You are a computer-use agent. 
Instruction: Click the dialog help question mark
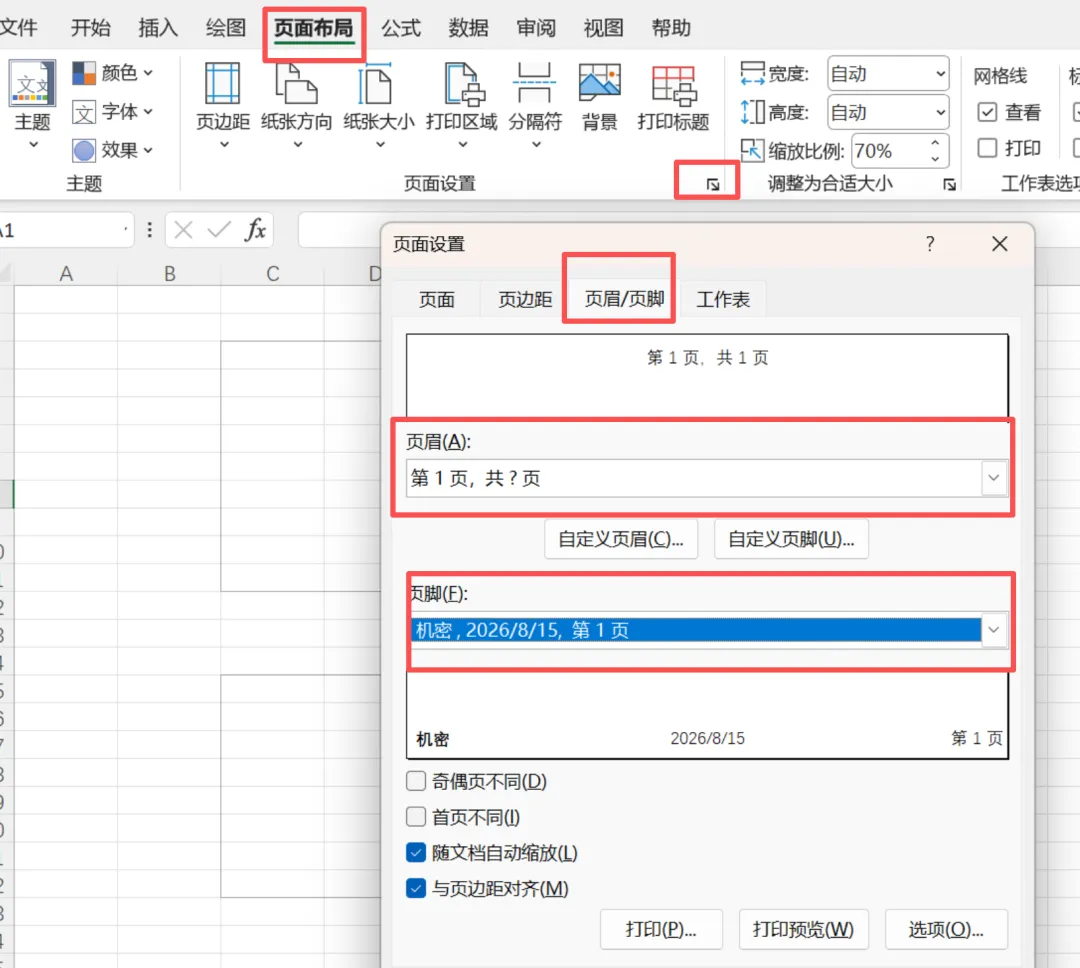[930, 243]
